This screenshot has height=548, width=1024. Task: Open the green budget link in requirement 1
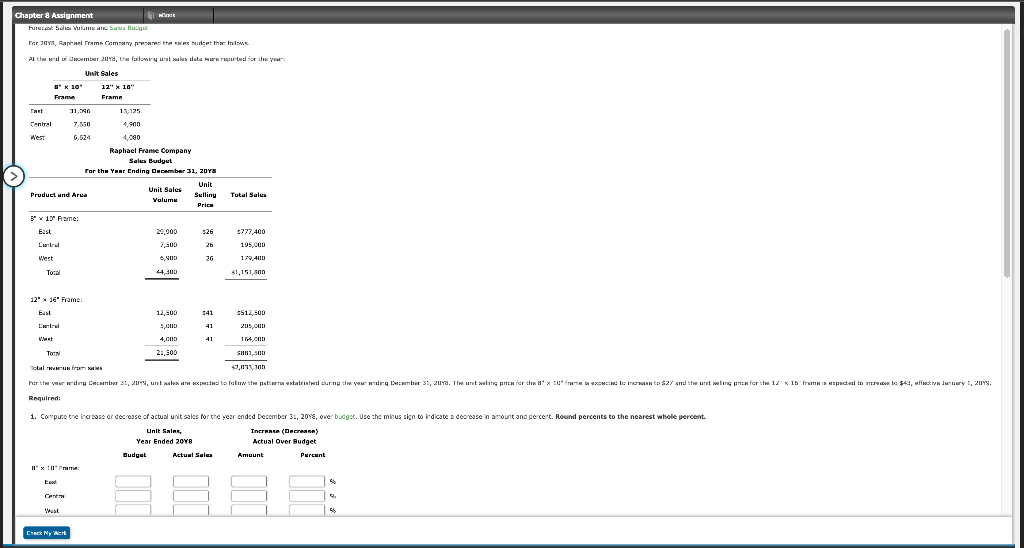345,416
